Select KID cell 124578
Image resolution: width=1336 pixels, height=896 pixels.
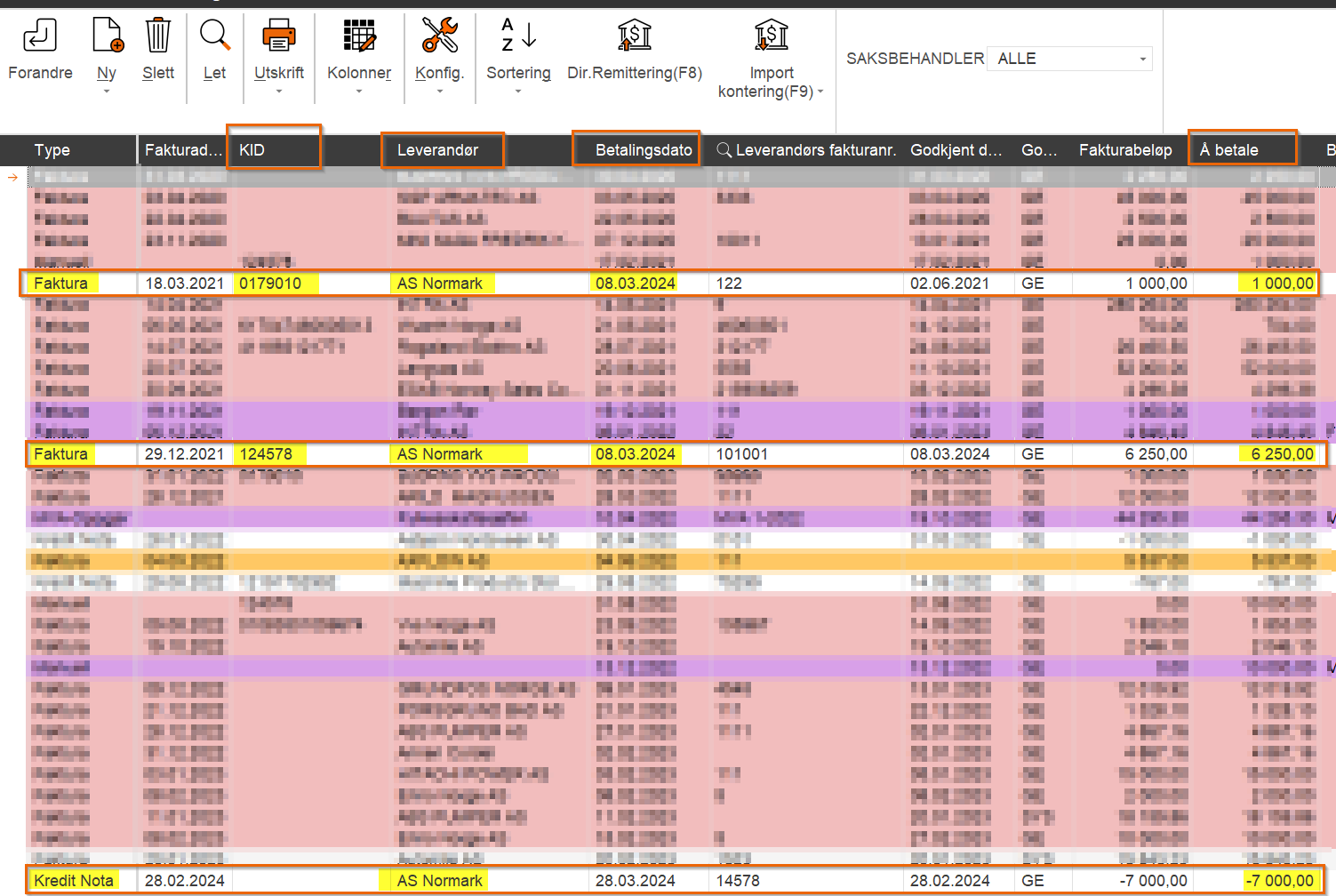(266, 454)
